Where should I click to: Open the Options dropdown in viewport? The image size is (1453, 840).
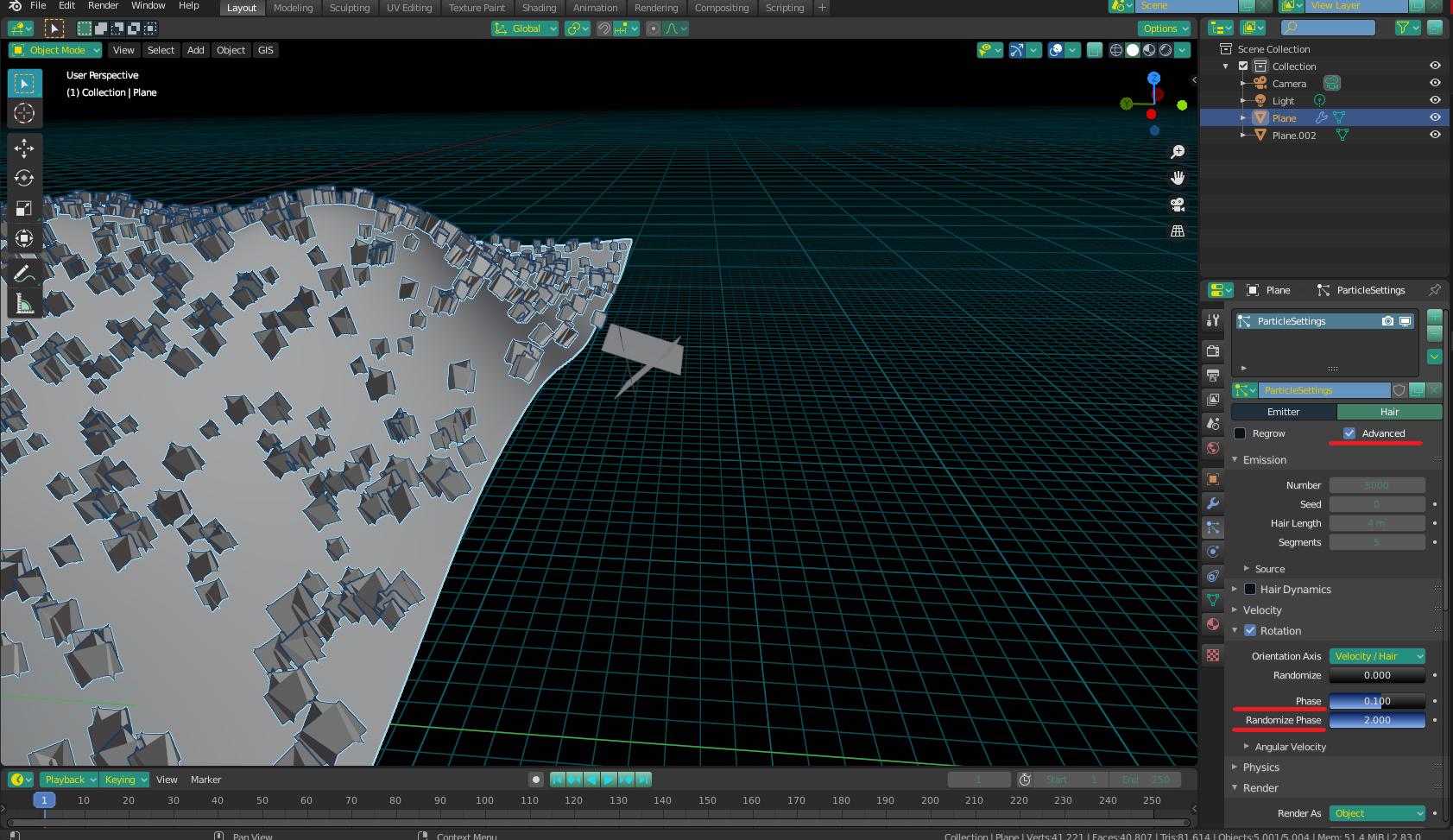coord(1165,28)
